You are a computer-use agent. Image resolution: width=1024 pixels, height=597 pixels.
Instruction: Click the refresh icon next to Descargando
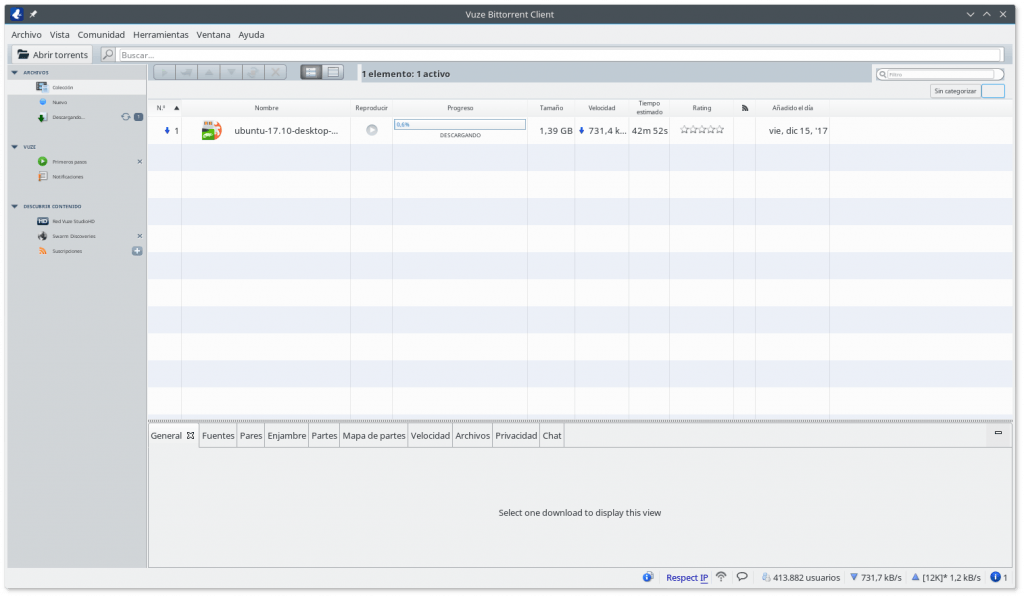125,117
